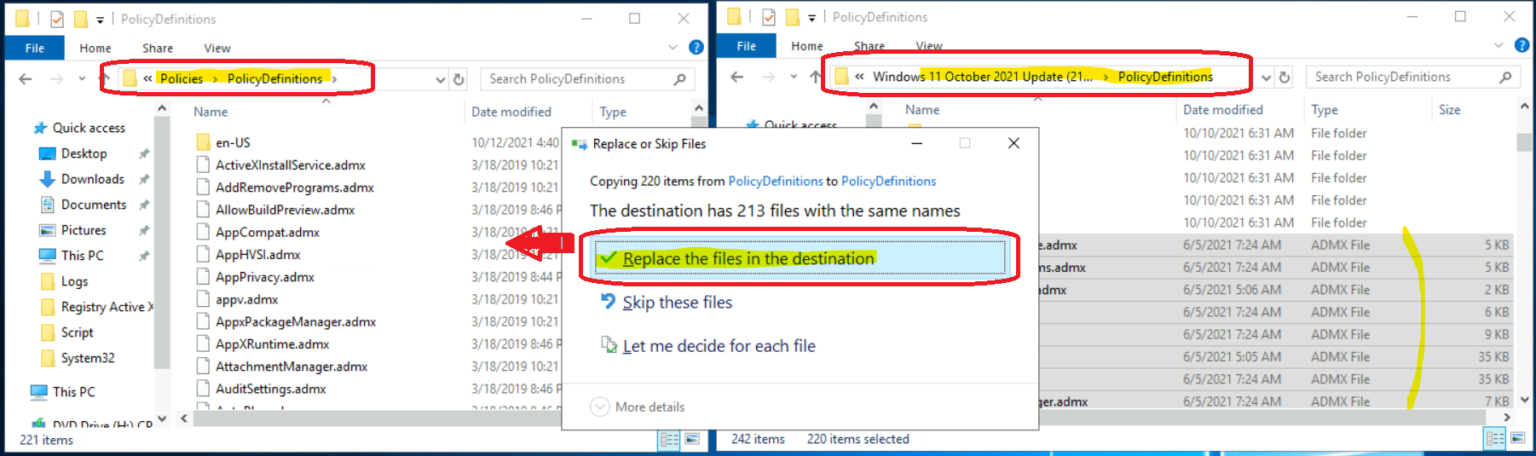Click en-US folder icon in left file list
The image size is (1536, 456).
(203, 142)
